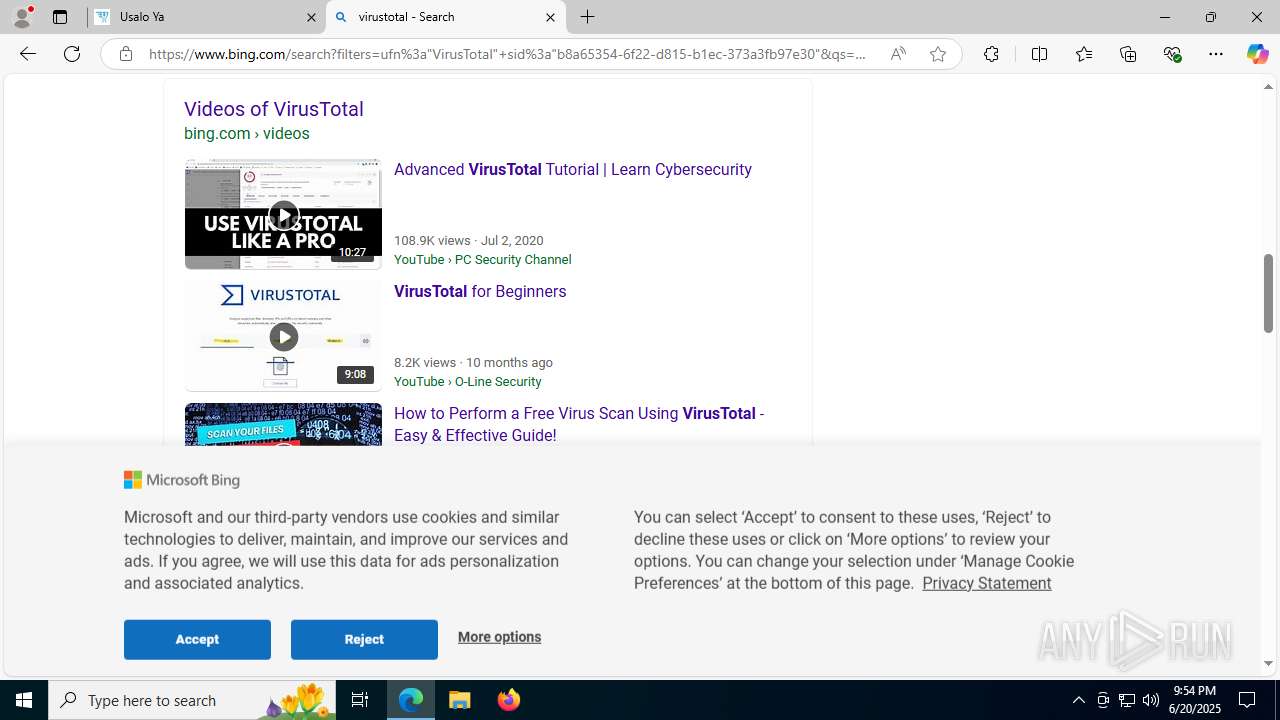The height and width of the screenshot is (720, 1280).
Task: Open More options for cookies
Action: [499, 637]
